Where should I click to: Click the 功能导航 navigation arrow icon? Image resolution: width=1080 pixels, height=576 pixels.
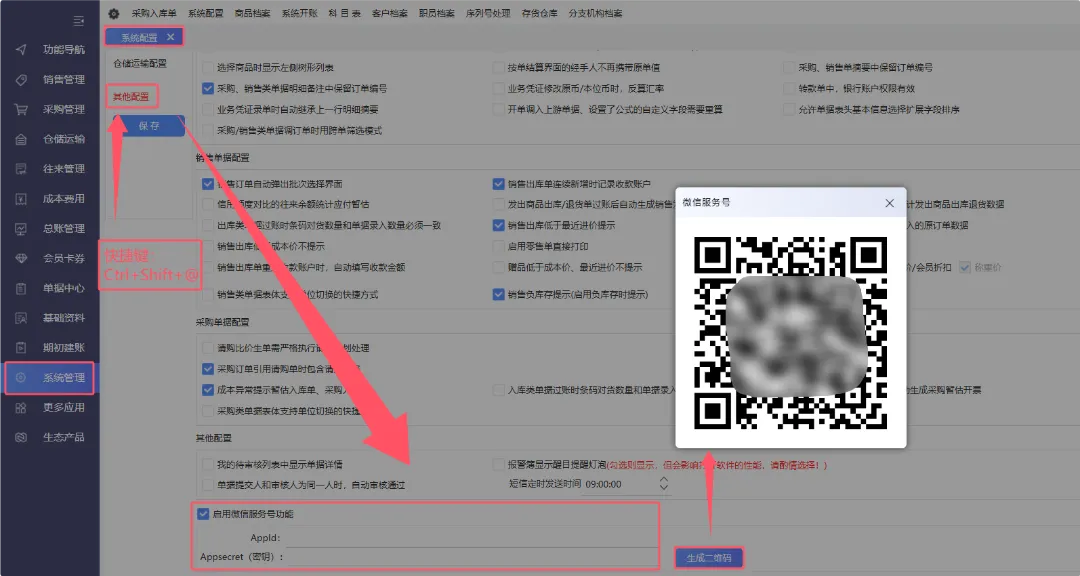(x=21, y=50)
